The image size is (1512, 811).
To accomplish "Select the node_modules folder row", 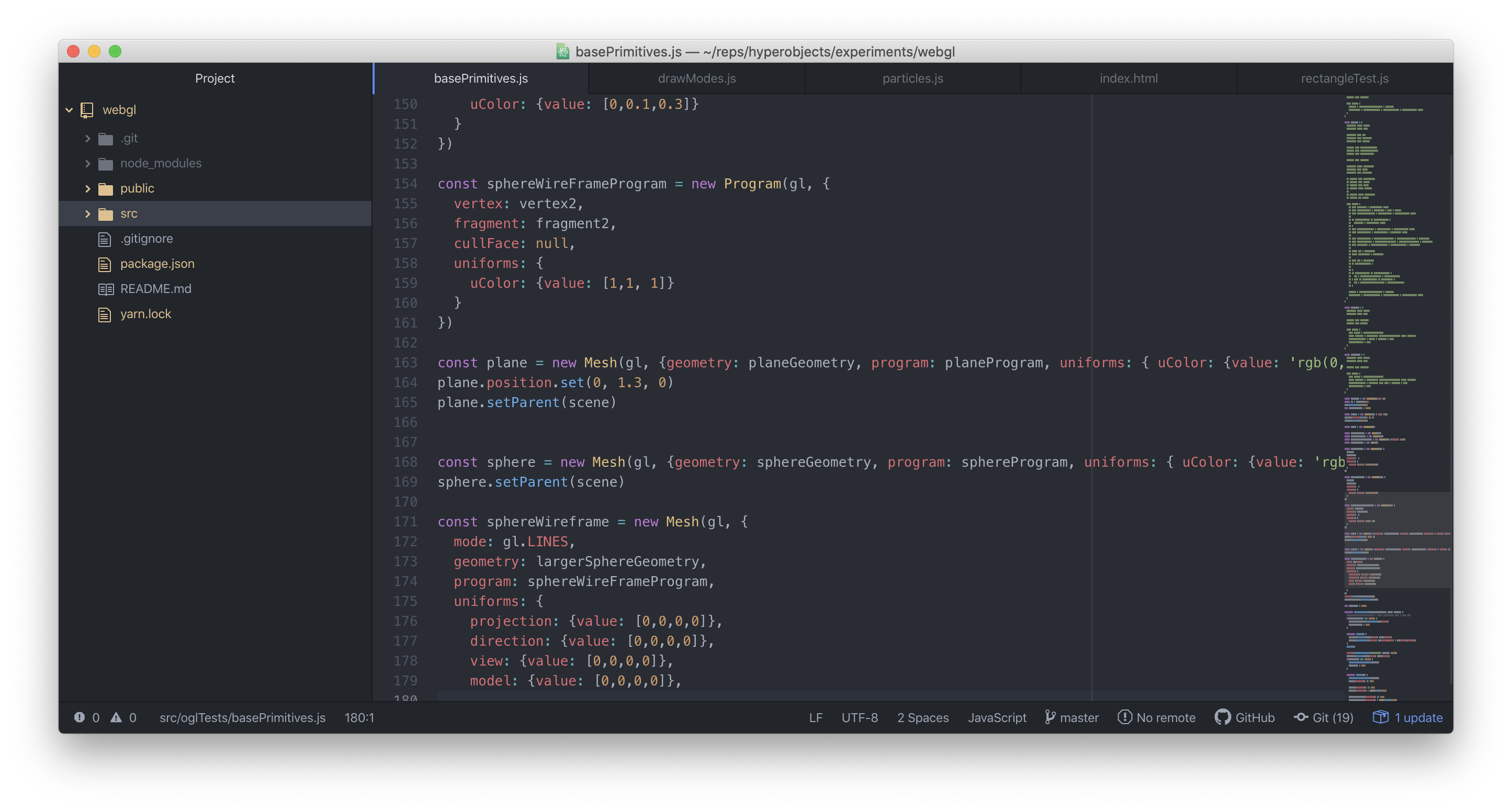I will (216, 163).
